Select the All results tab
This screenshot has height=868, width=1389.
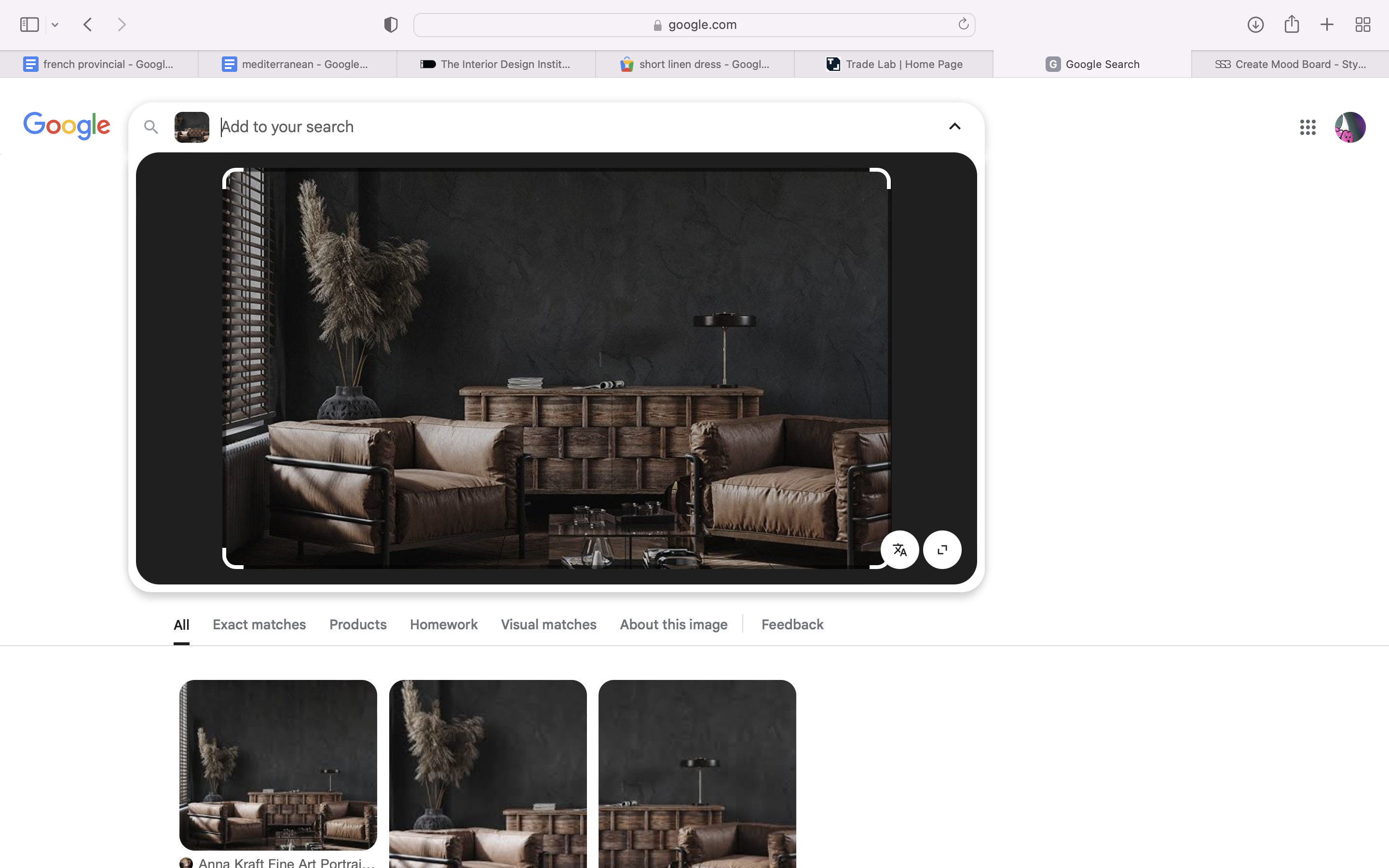point(181,624)
